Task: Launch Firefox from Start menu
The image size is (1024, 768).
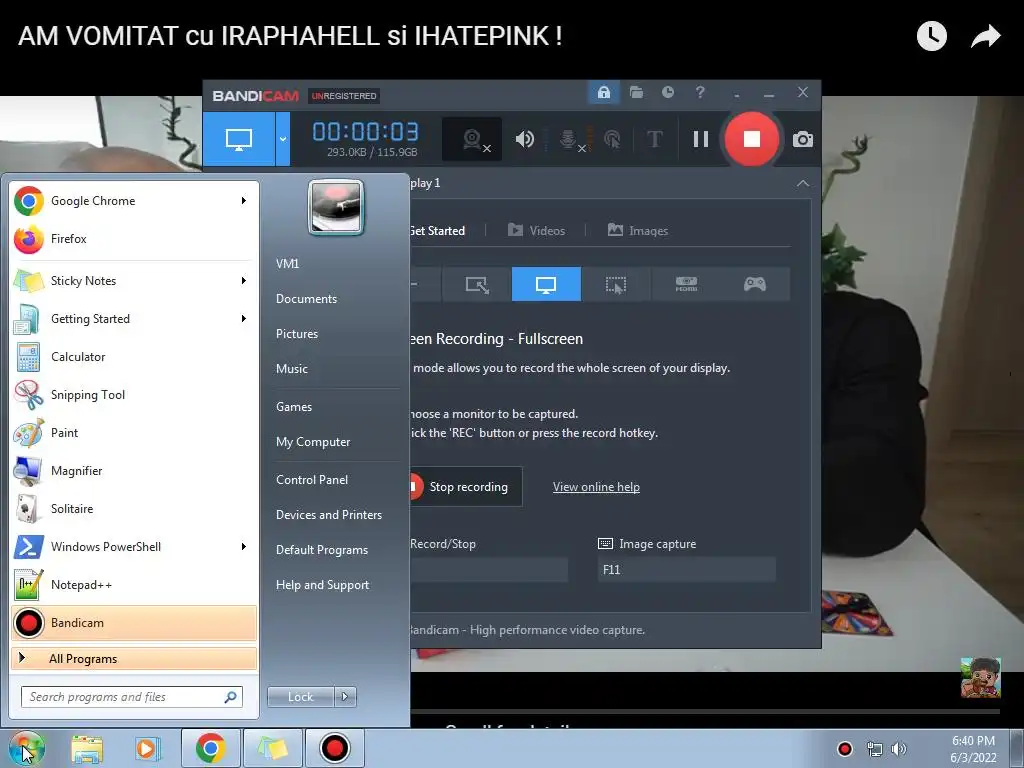Action: [134, 239]
